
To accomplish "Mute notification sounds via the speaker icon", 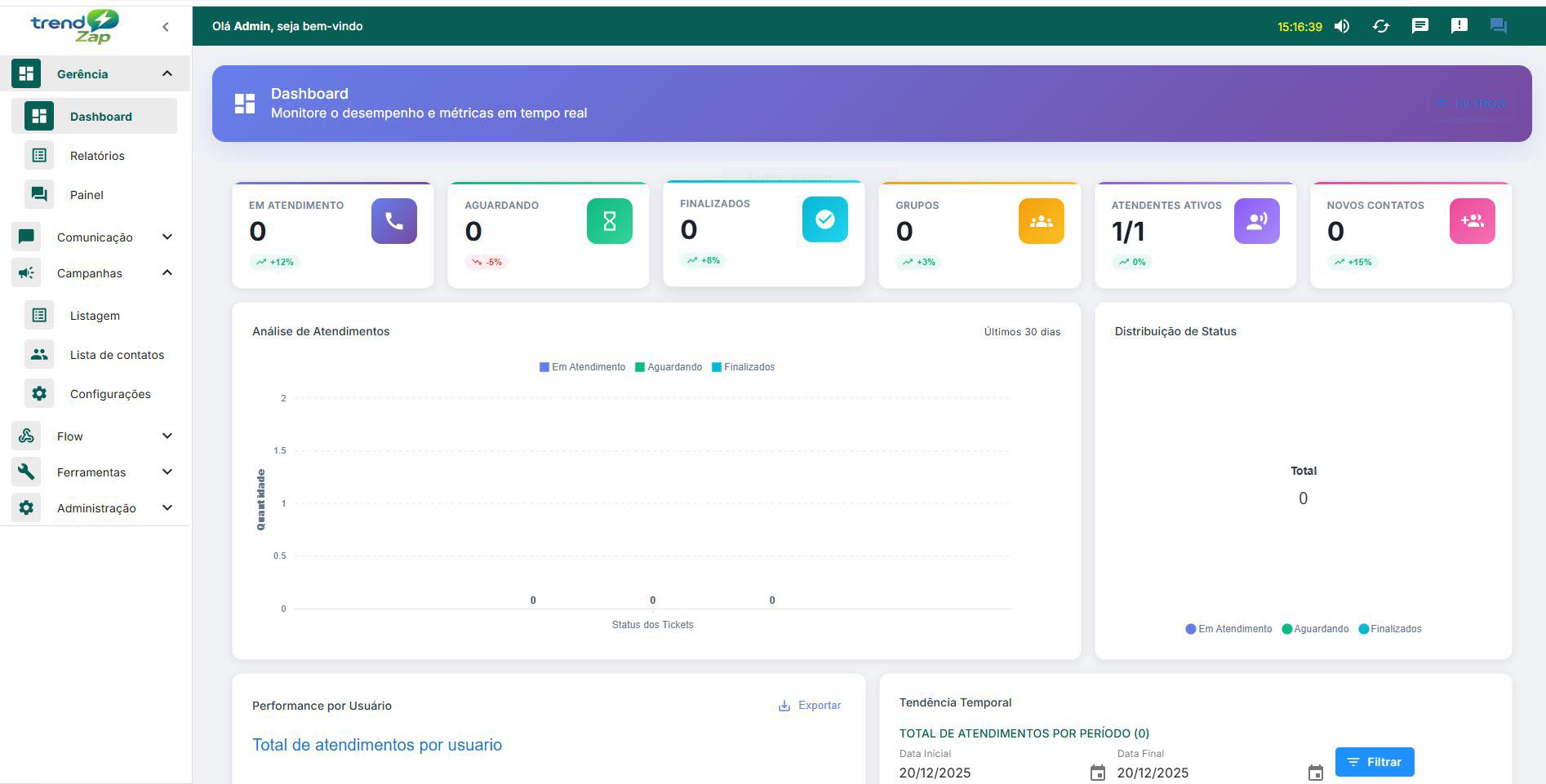I will 1341,25.
